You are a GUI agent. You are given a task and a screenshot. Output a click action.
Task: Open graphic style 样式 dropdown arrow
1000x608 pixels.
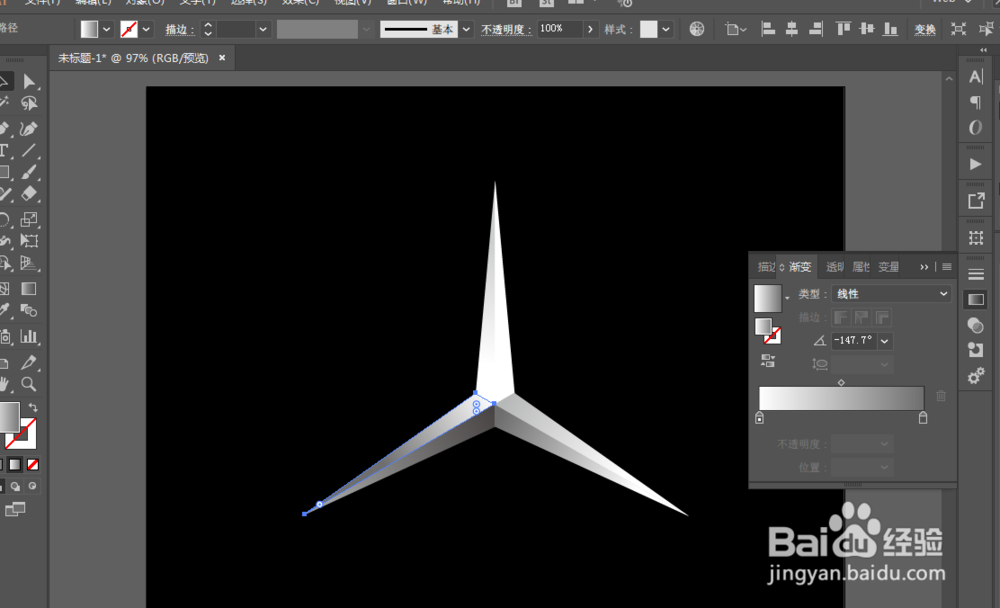point(666,29)
